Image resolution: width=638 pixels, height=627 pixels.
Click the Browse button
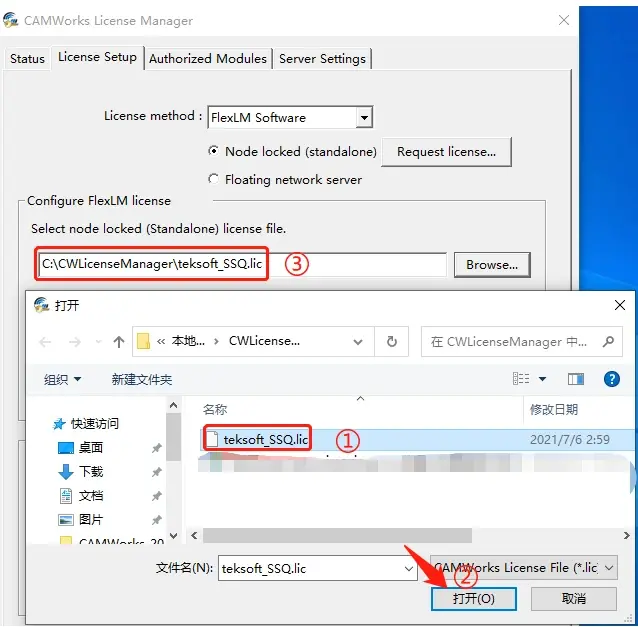492,265
